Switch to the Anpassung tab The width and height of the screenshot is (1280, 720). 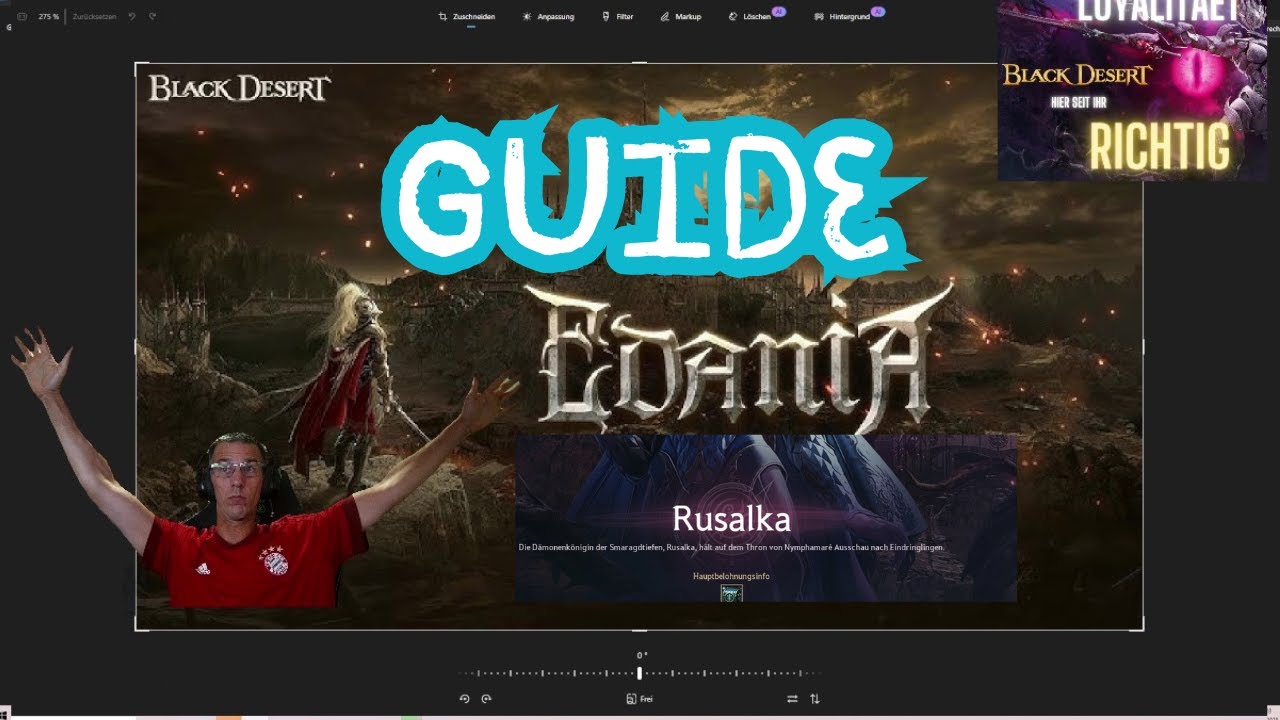[548, 17]
